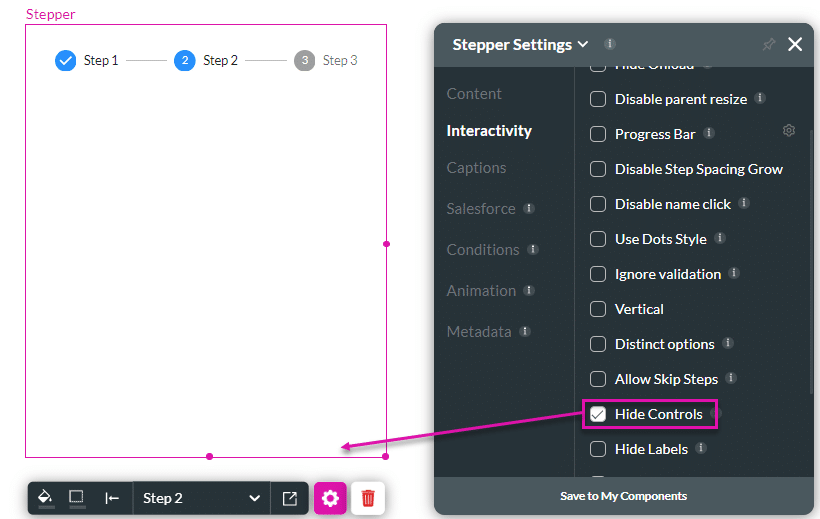This screenshot has width=820, height=519.
Task: Open the border style tool
Action: [77, 498]
